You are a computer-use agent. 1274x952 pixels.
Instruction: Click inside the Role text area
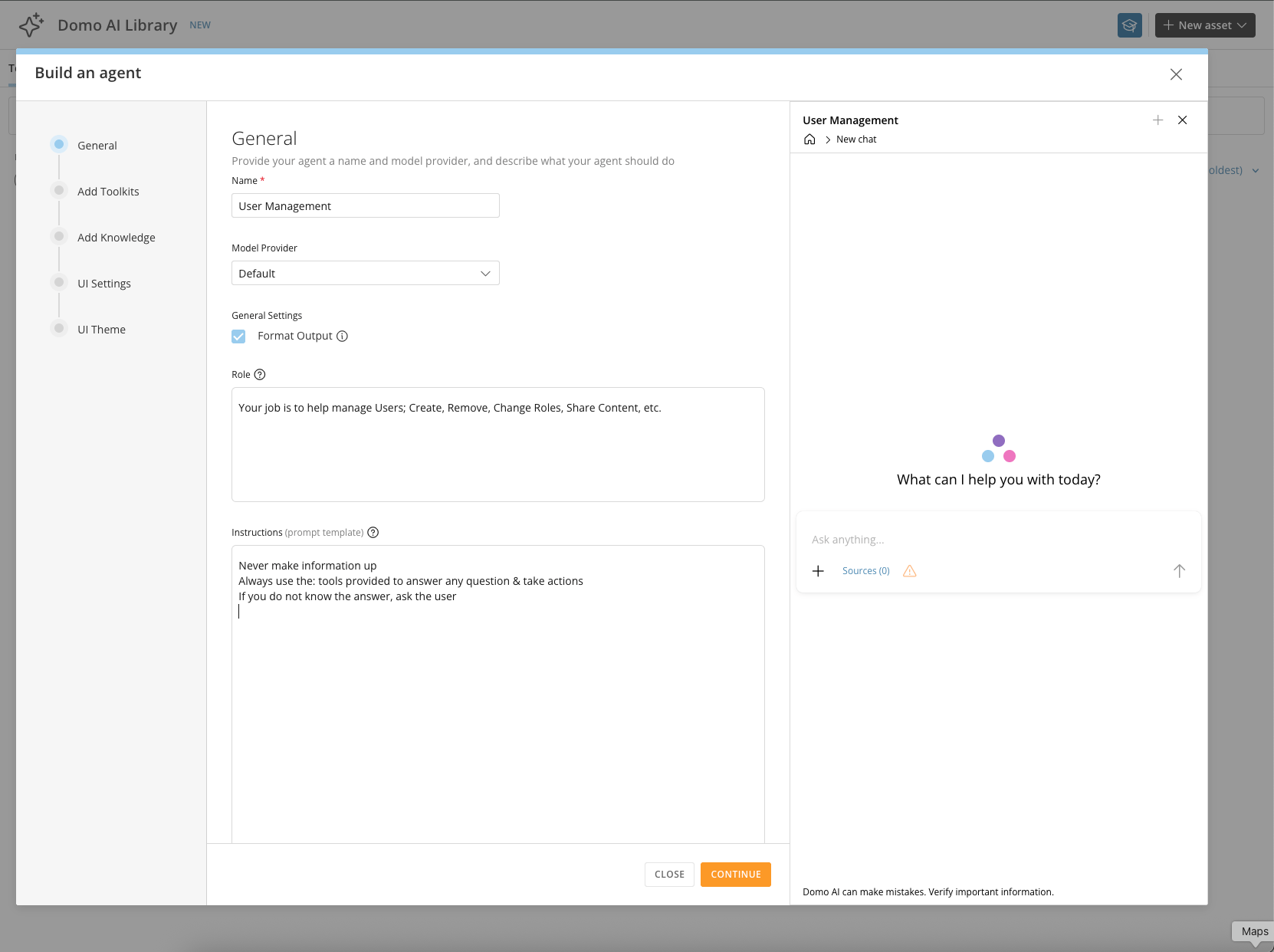[498, 445]
